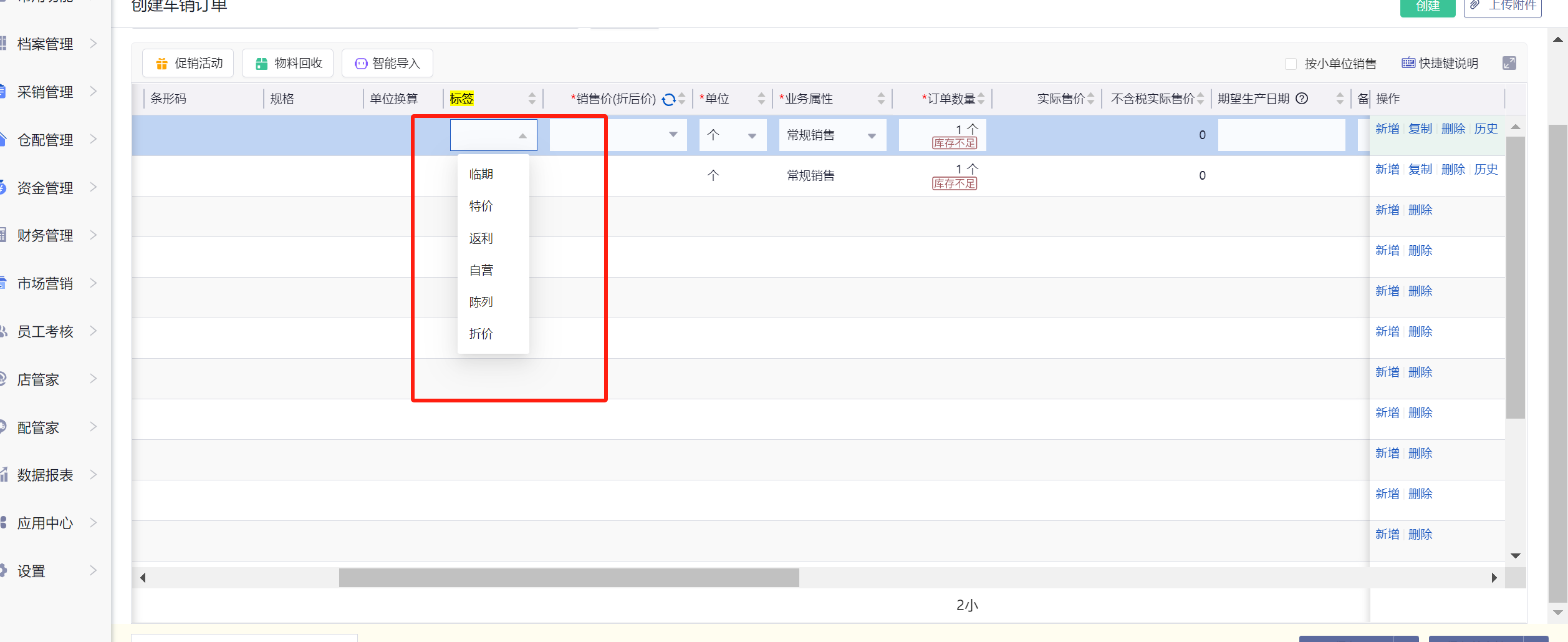1568x642 pixels.
Task: Click the help icon next to 期望生产日期
Action: [1302, 99]
